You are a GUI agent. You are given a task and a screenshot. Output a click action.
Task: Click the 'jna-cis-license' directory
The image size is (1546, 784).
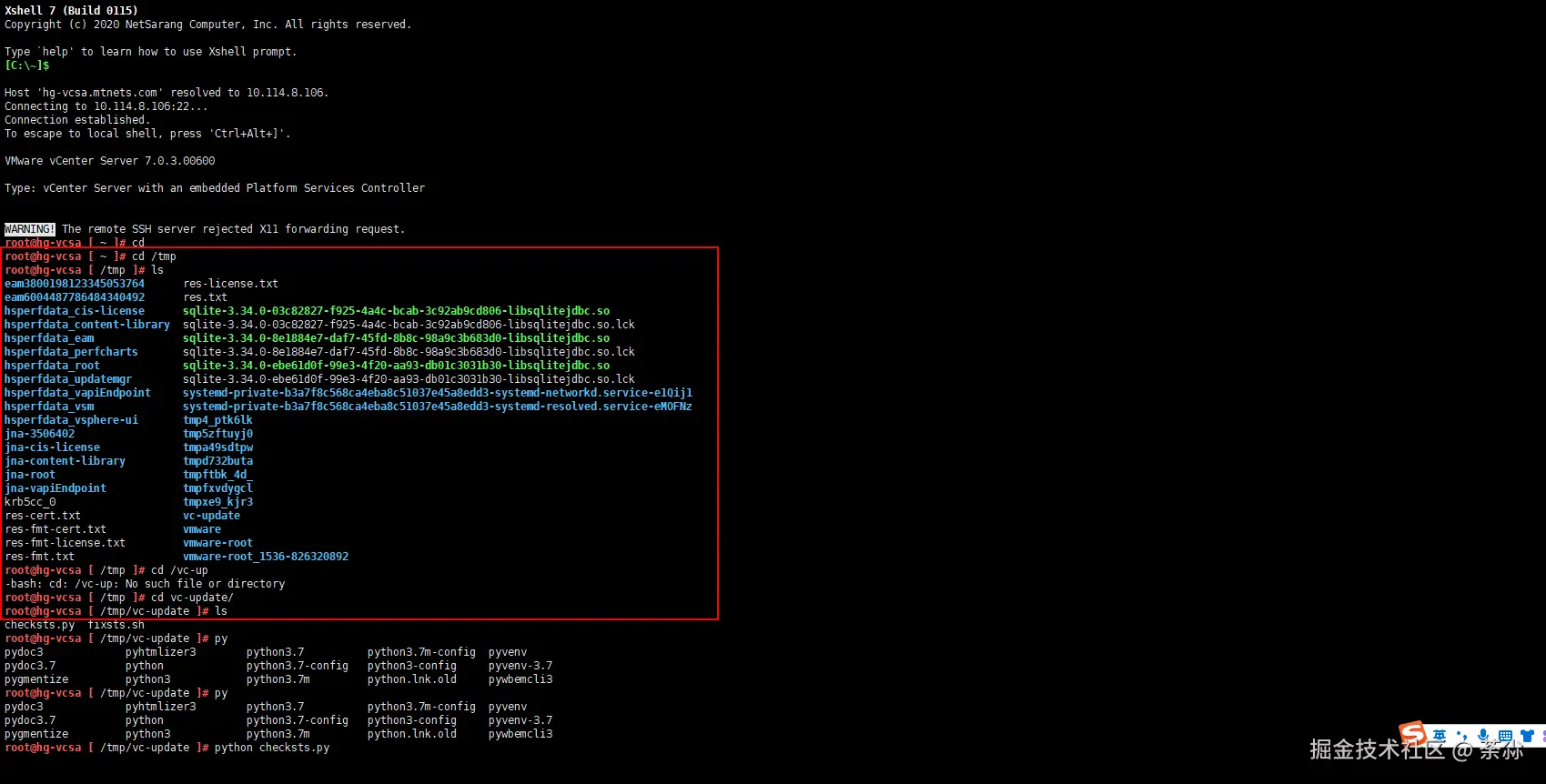52,447
